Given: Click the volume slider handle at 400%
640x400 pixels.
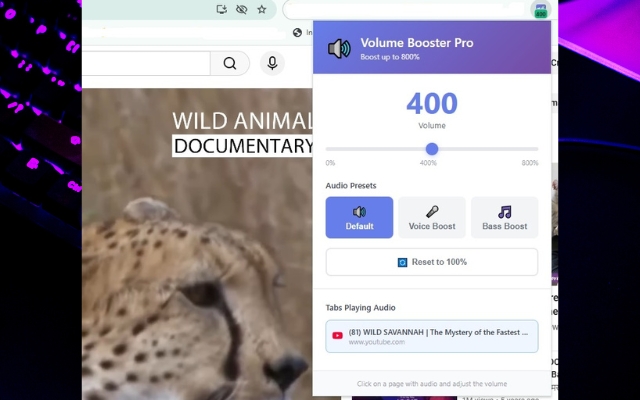Looking at the screenshot, I should tap(432, 149).
